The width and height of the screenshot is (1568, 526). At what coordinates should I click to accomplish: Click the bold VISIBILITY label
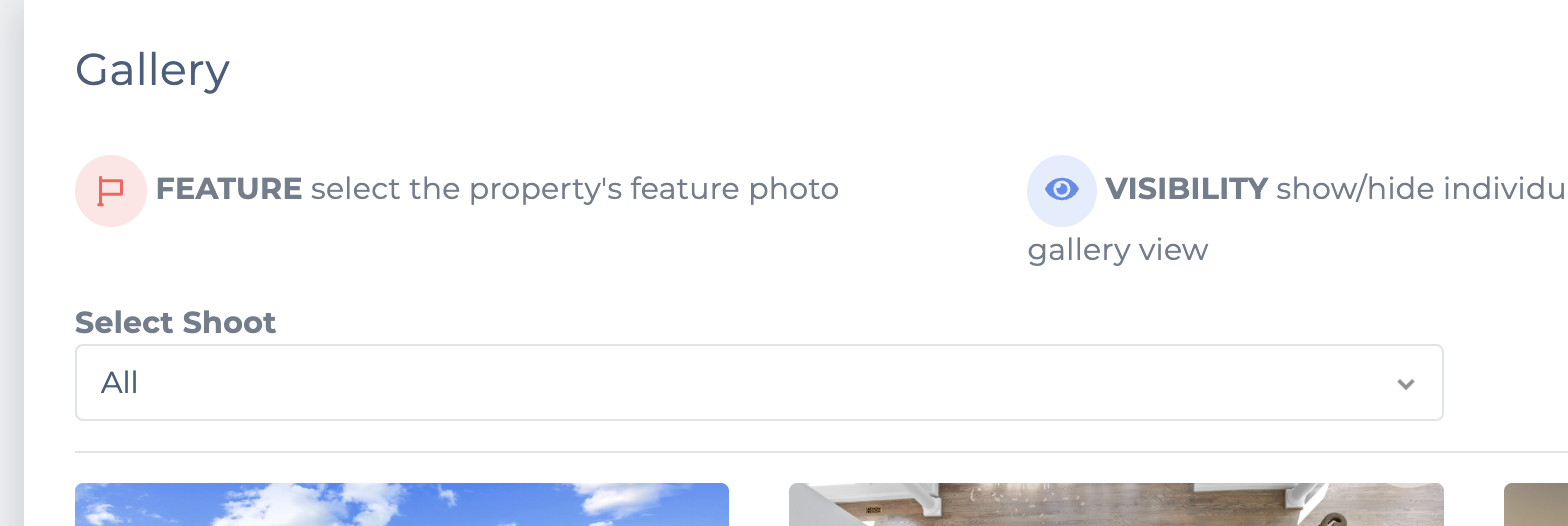coord(1186,189)
